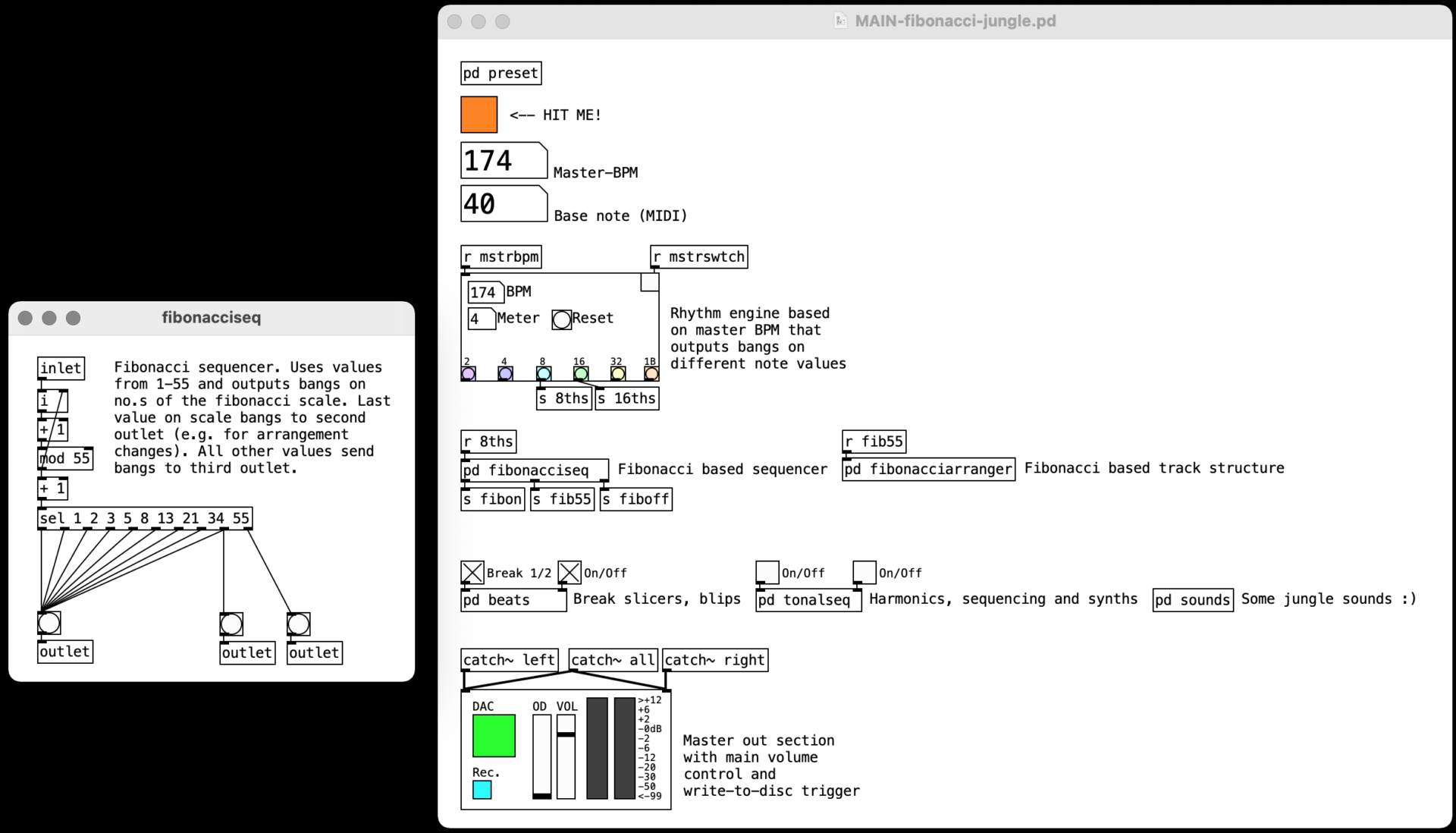1456x833 pixels.
Task: Toggle the Break 1/2 checkbox
Action: [x=472, y=573]
